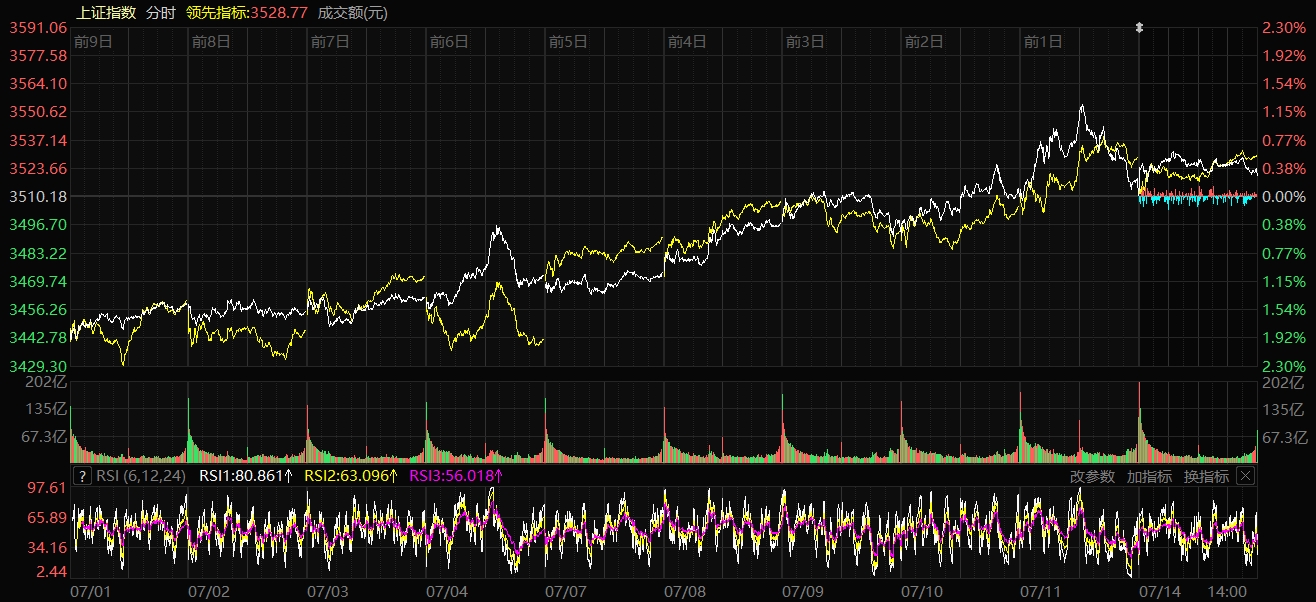The image size is (1316, 602).
Task: Click the RSI help question mark icon
Action: tap(82, 476)
